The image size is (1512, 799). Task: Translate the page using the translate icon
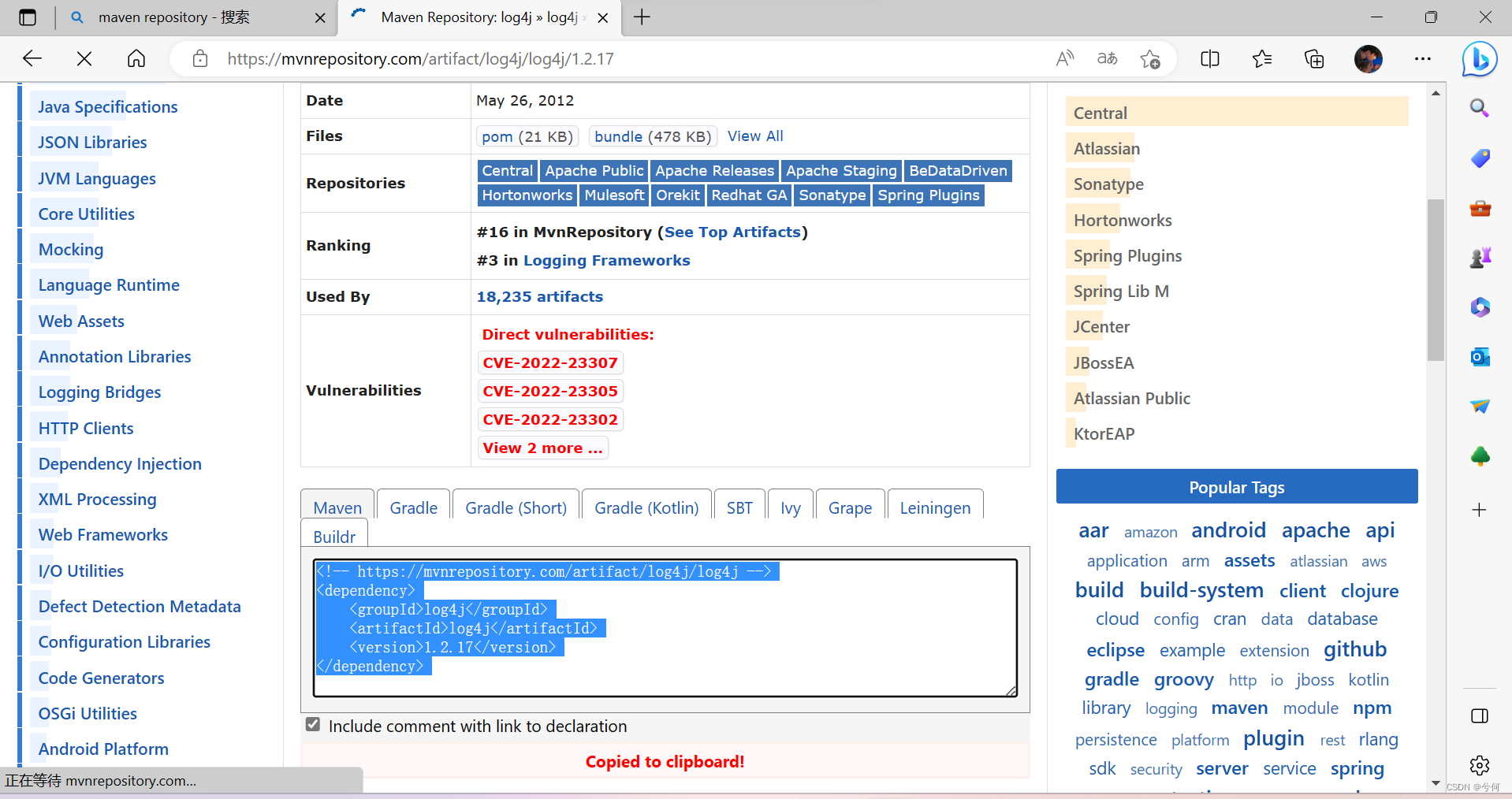(1106, 58)
